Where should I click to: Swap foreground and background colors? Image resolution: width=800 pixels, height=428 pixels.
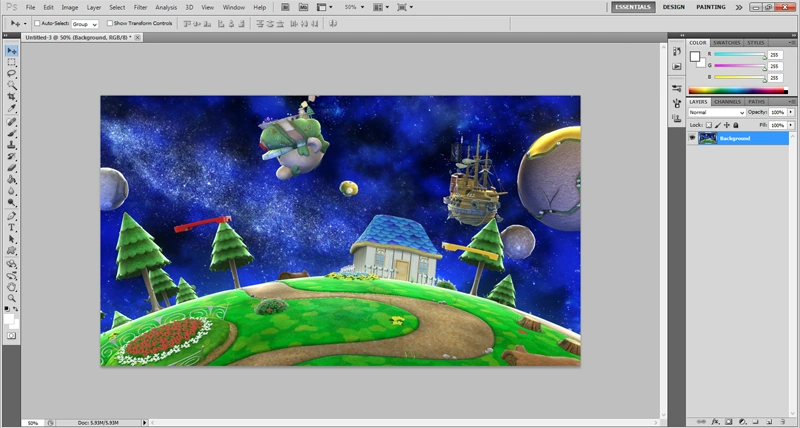click(x=16, y=309)
